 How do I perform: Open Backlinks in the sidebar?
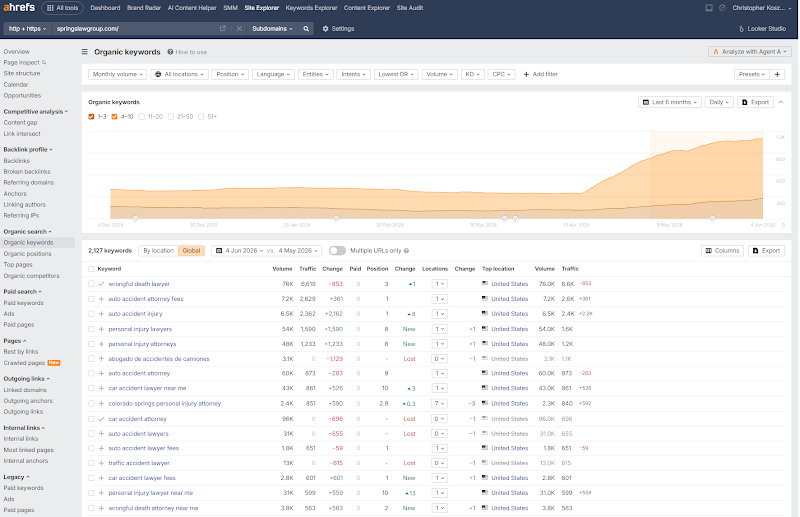17,161
